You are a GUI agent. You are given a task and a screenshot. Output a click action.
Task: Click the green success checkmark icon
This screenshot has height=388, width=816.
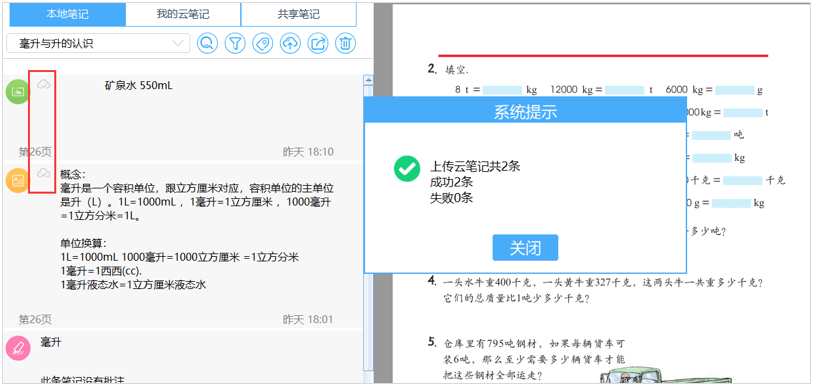click(407, 169)
